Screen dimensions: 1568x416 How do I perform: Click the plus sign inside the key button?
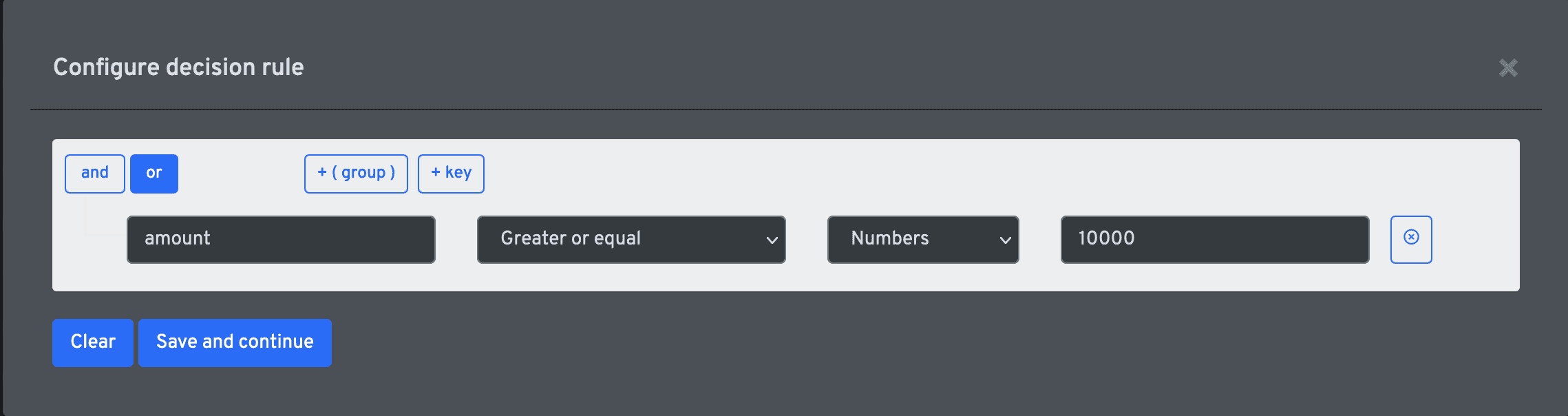pyautogui.click(x=436, y=172)
